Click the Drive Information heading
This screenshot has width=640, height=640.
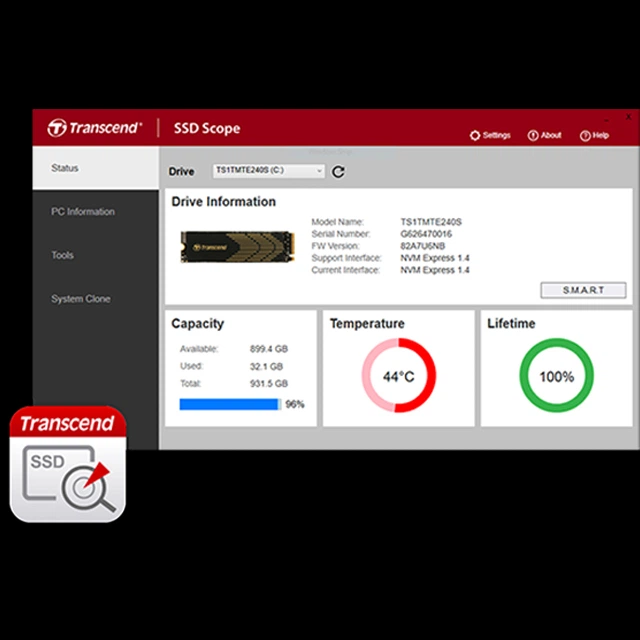pyautogui.click(x=224, y=202)
